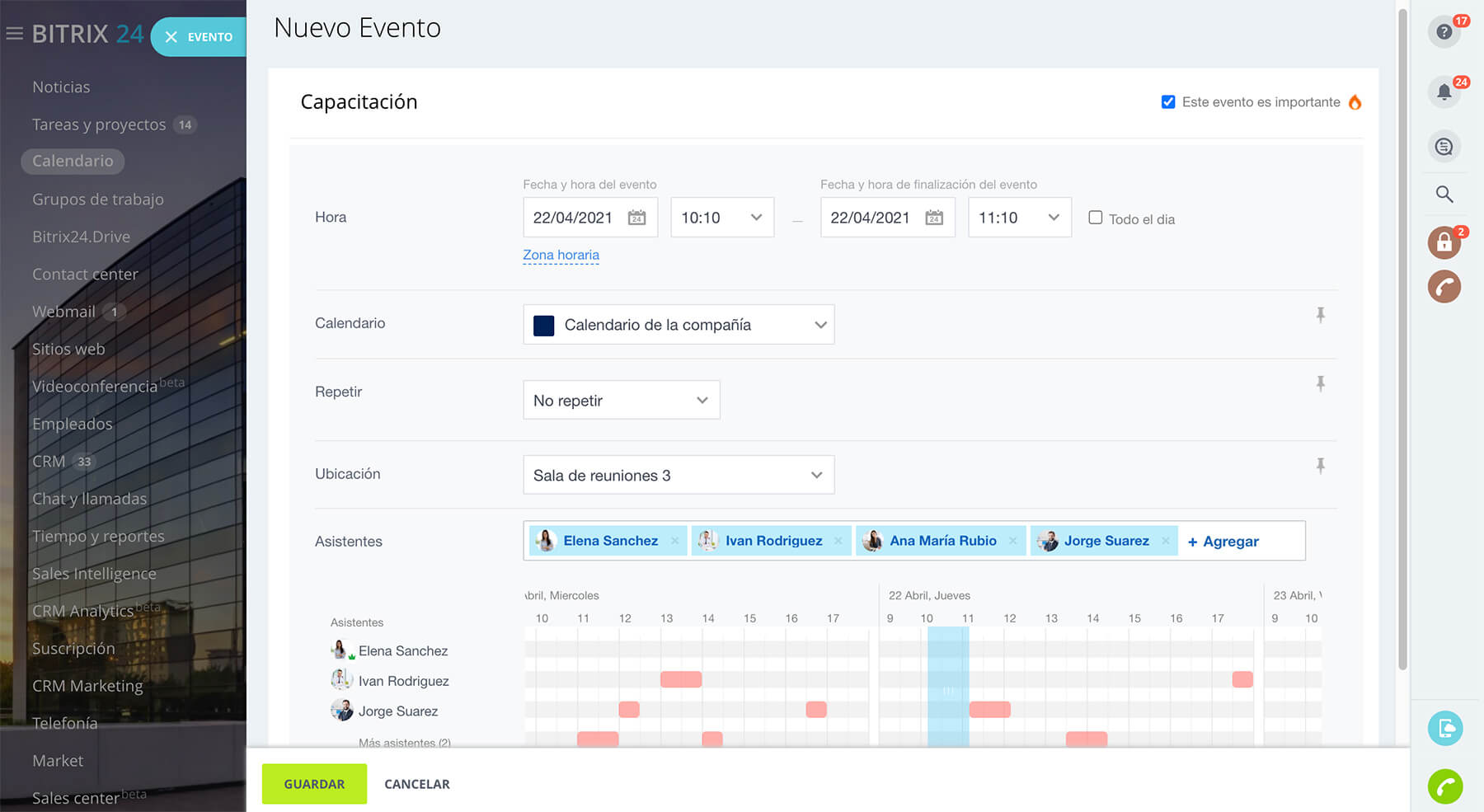Click the orange lock icon
This screenshot has height=812, width=1484.
[1444, 242]
